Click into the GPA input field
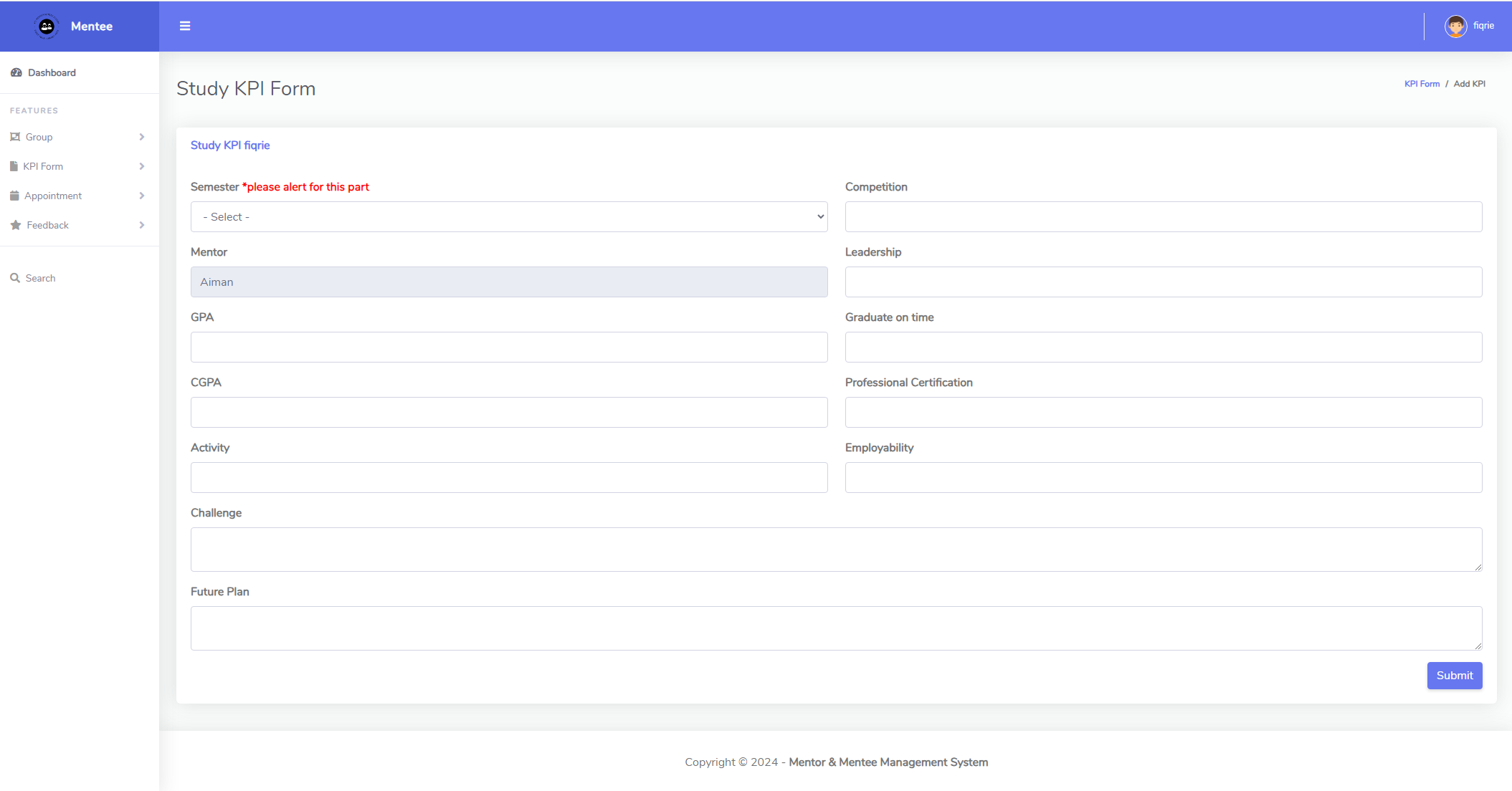Viewport: 1512px width, 791px height. click(x=509, y=347)
